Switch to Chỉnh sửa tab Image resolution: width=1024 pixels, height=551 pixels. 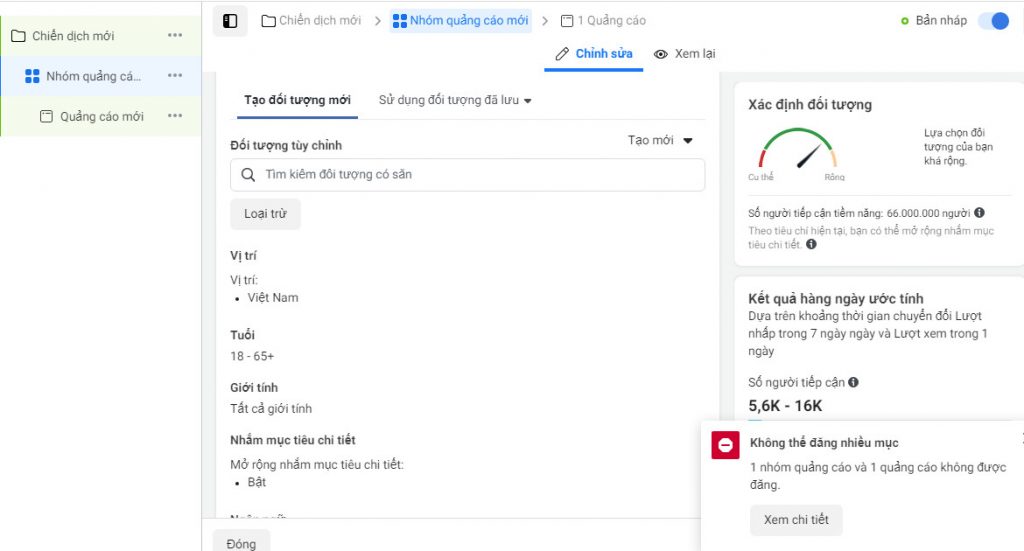(x=594, y=54)
